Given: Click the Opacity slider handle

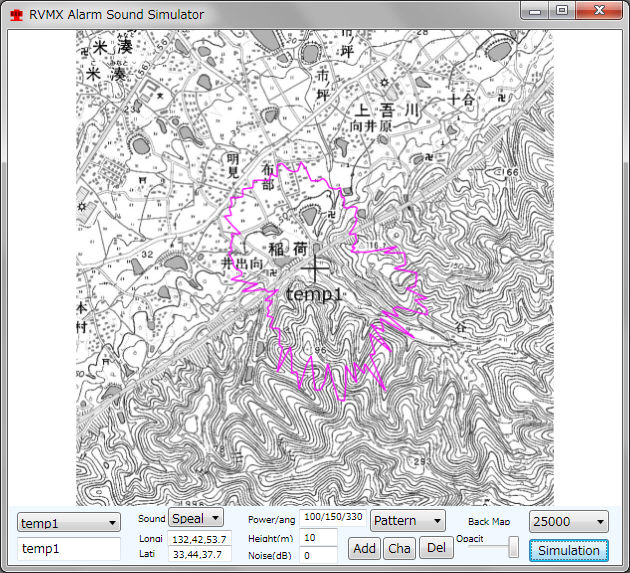Looking at the screenshot, I should (513, 547).
